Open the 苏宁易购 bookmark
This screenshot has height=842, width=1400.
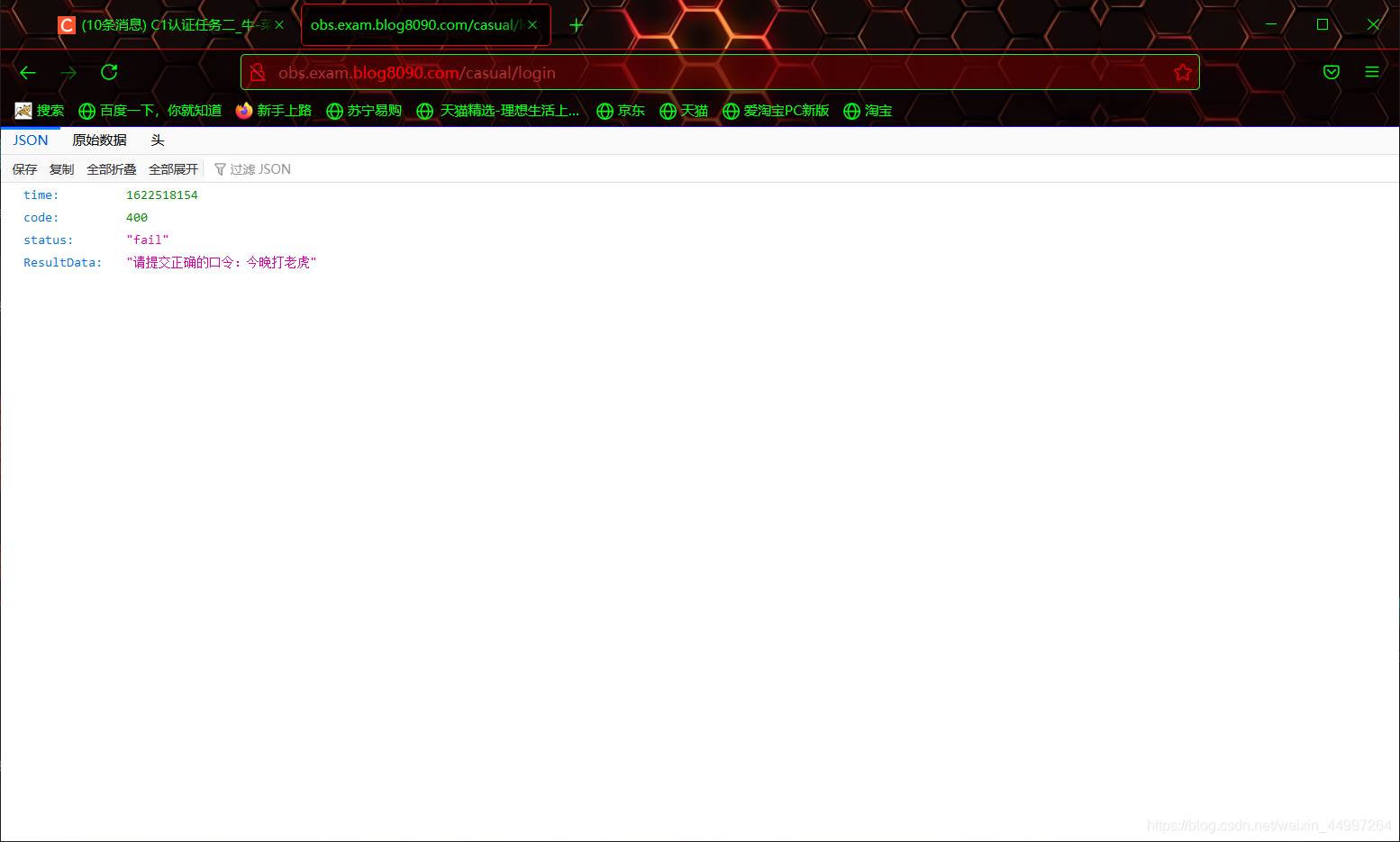tap(364, 111)
